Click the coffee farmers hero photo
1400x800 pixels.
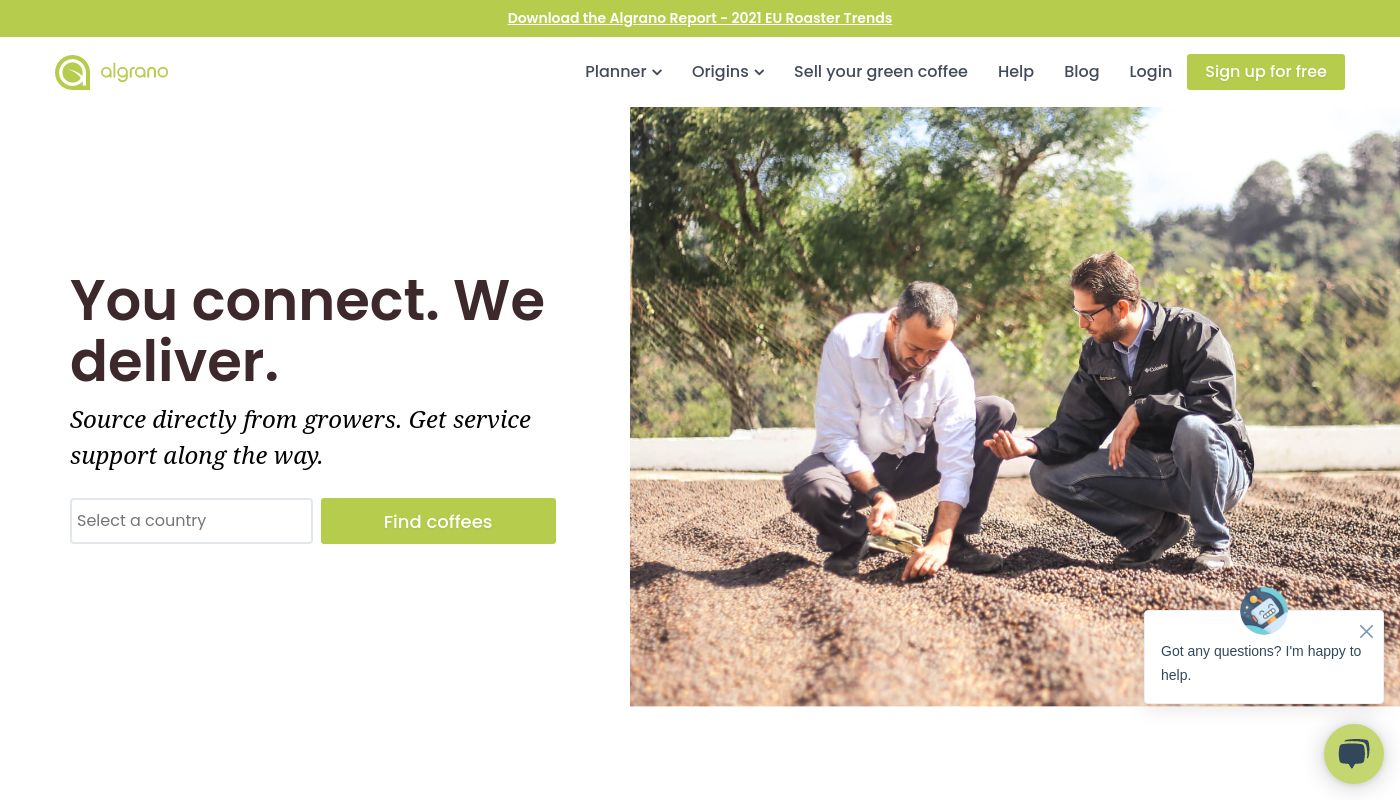click(x=1014, y=406)
